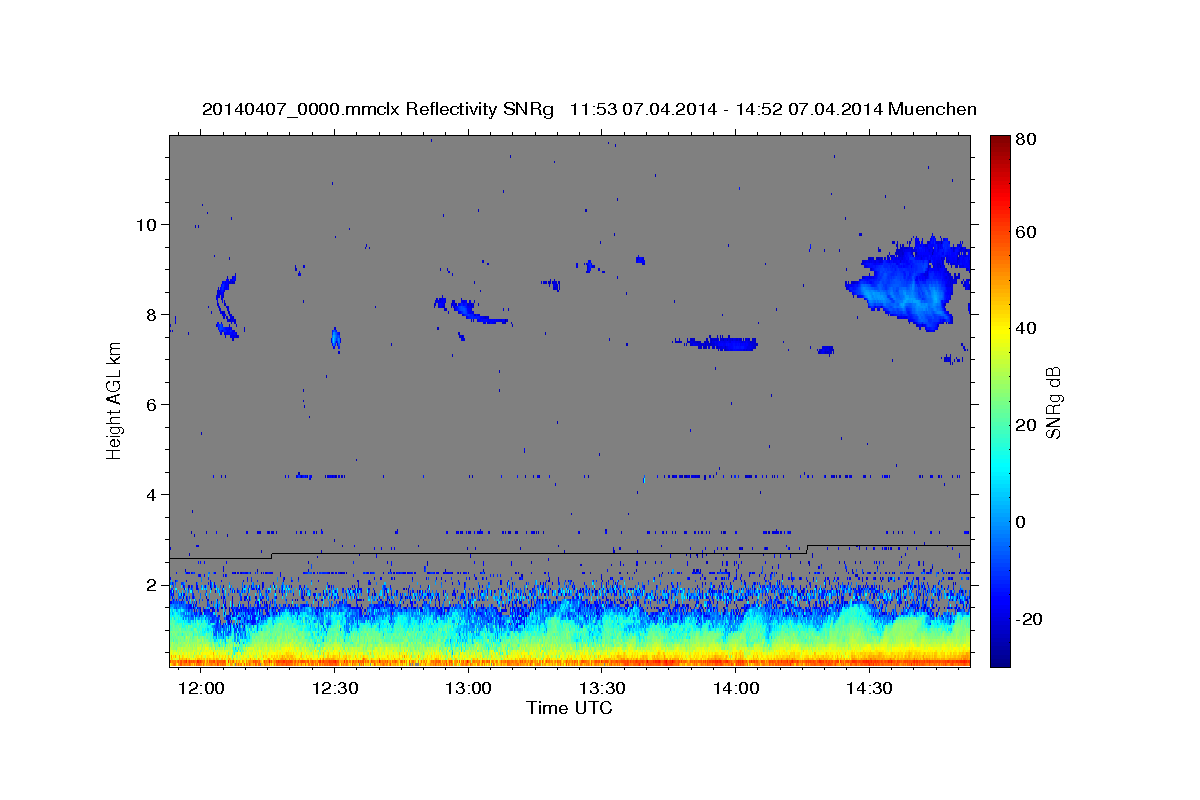Click the 12:30 time tick label
Viewport: 1200px width, 800px height.
(336, 688)
